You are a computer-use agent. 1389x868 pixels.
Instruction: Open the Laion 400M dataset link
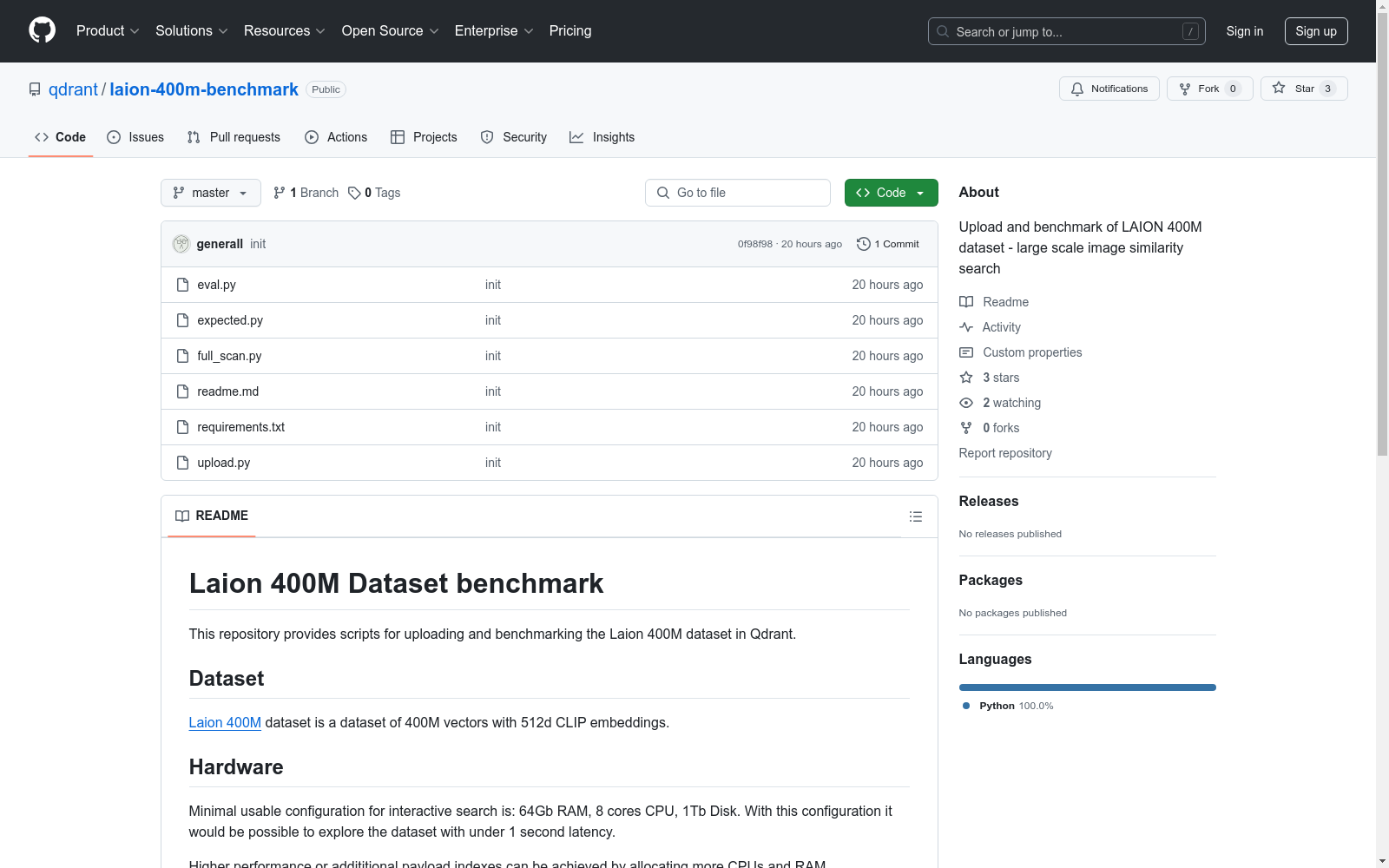pyautogui.click(x=225, y=722)
